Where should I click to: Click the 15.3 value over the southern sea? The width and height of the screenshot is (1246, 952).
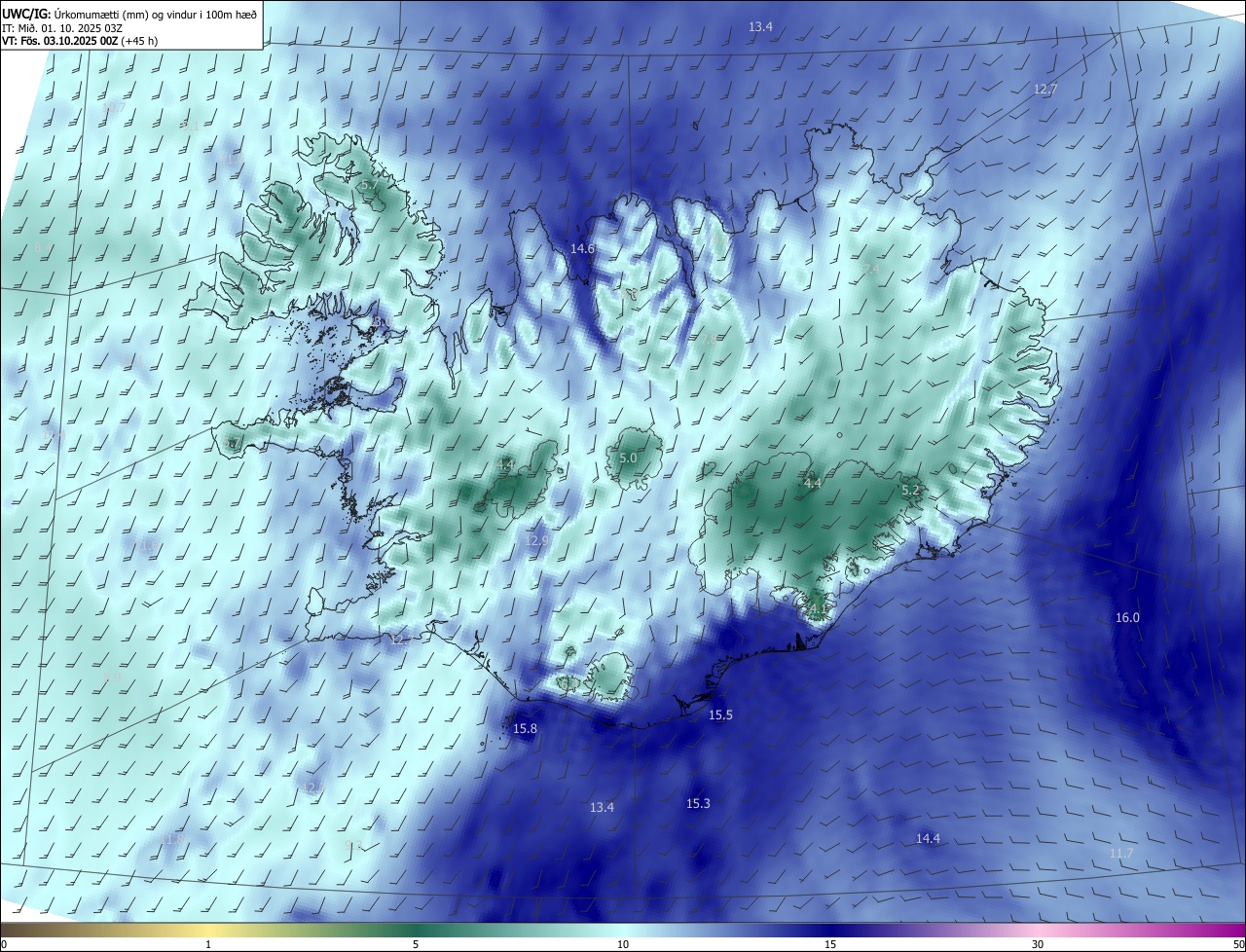click(x=698, y=804)
